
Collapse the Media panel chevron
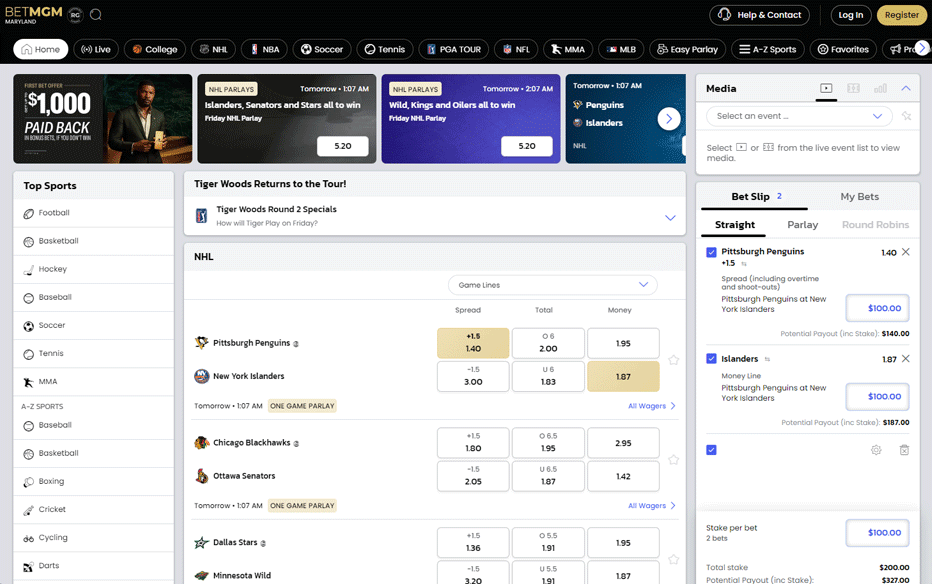(x=906, y=88)
